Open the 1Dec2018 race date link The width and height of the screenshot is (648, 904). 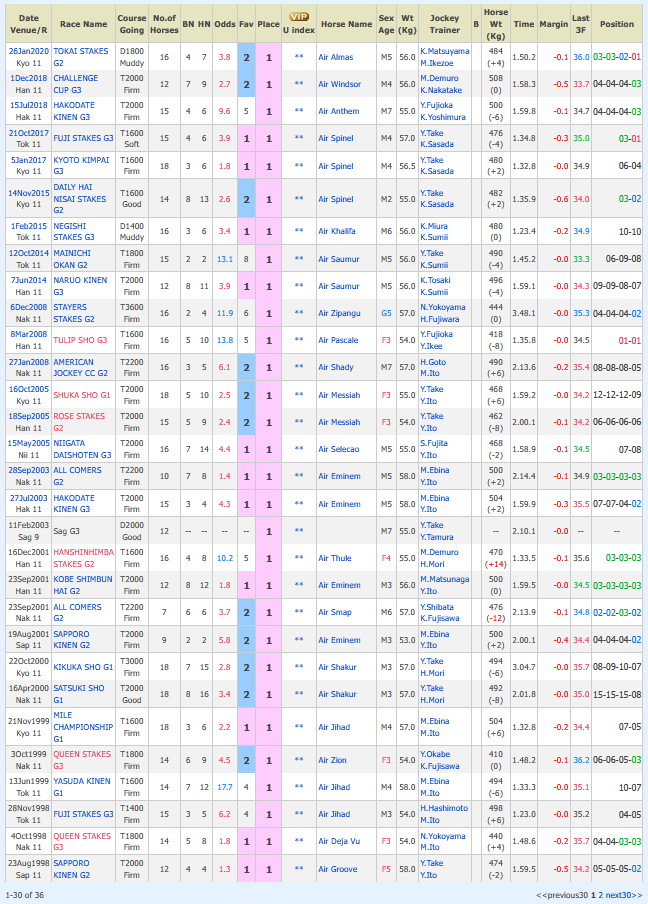[29, 78]
